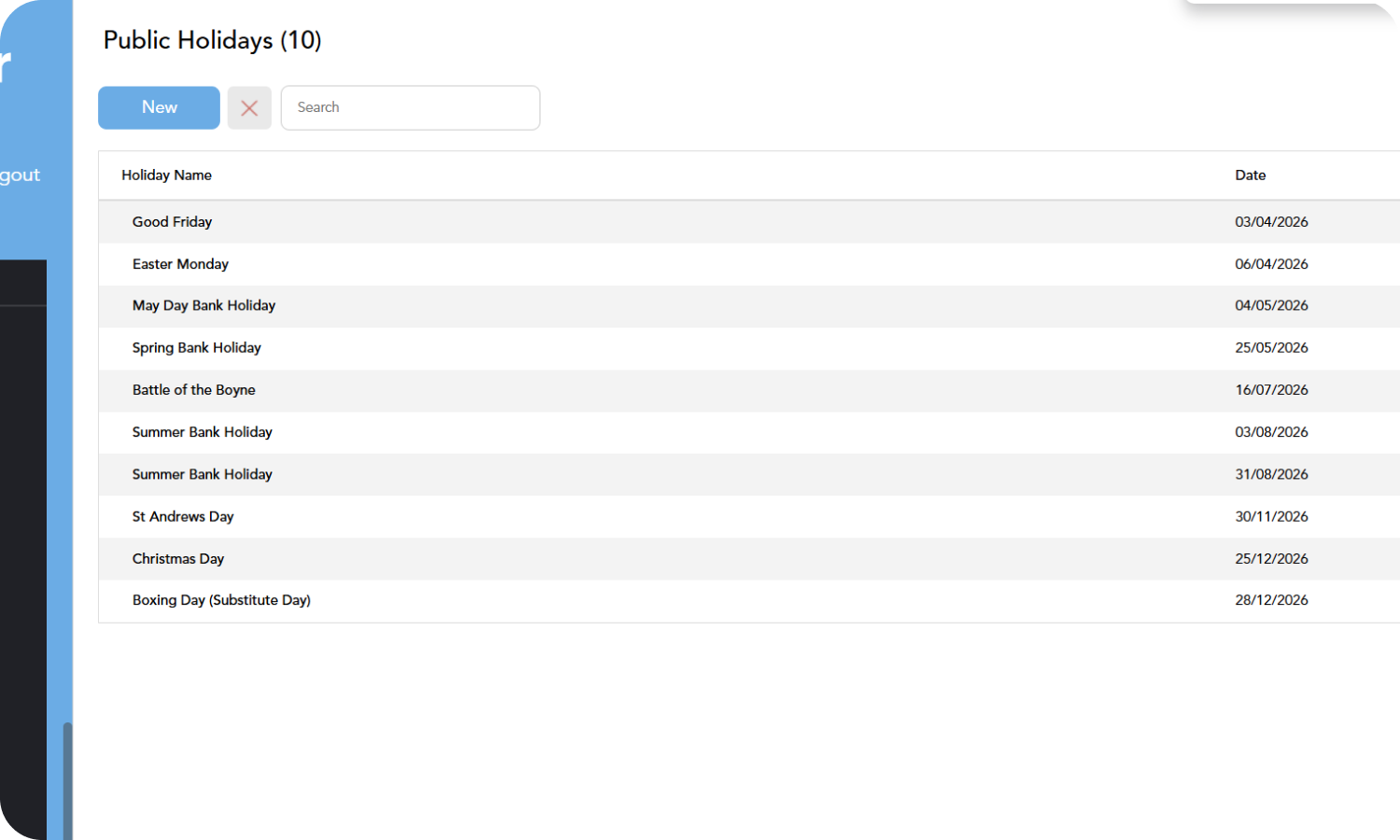Sort by Date column header
Image resolution: width=1400 pixels, height=840 pixels.
coord(1251,175)
